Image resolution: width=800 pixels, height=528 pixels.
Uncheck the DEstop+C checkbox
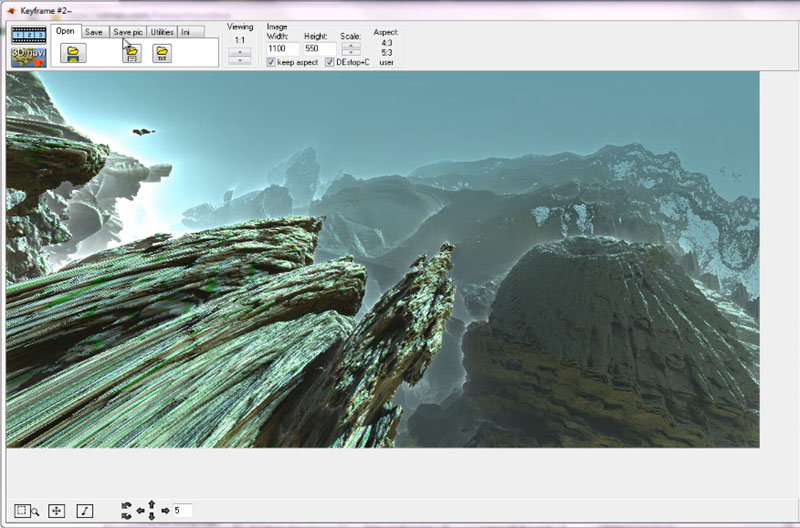pos(329,62)
